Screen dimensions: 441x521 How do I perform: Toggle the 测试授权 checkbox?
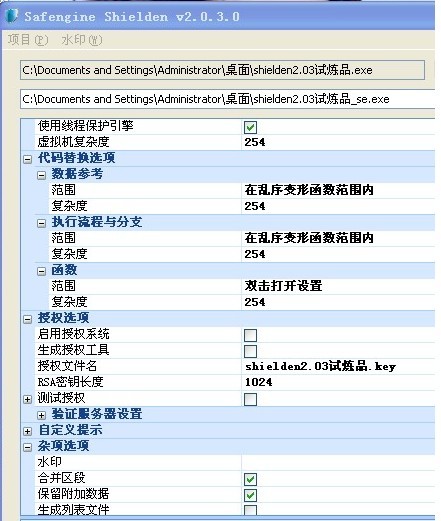(x=250, y=399)
